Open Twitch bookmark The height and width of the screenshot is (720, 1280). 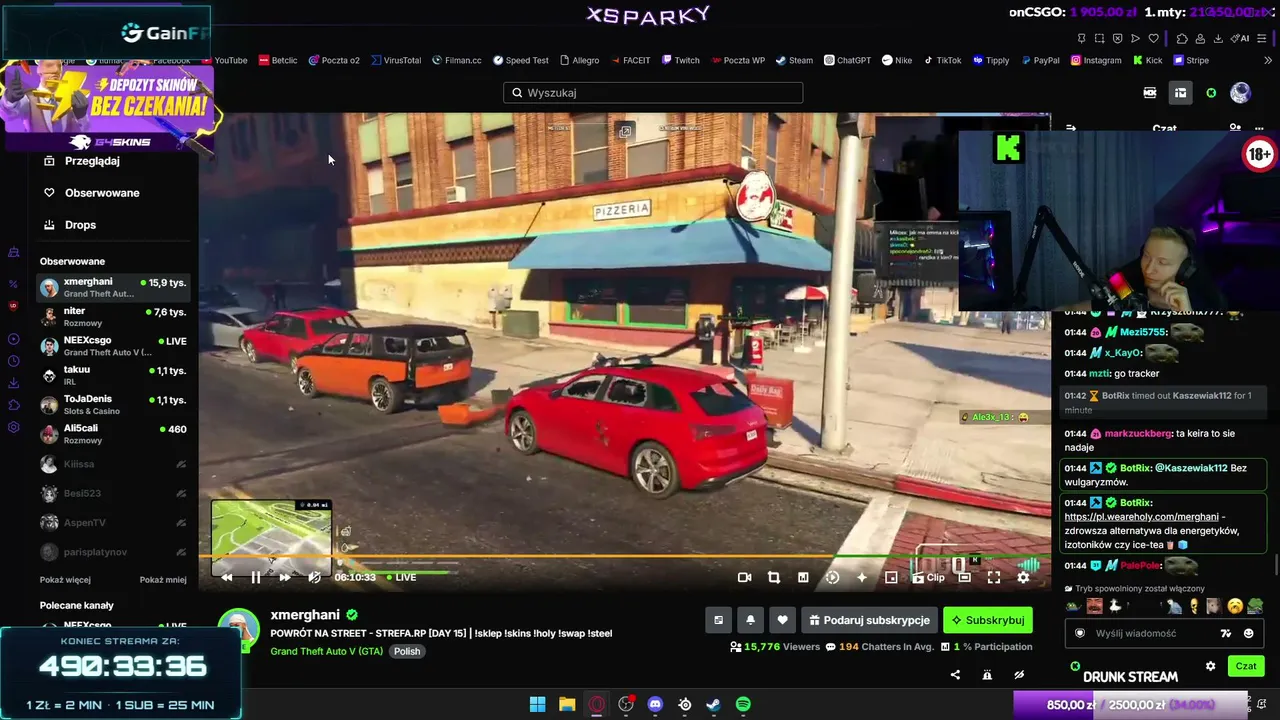pos(680,60)
